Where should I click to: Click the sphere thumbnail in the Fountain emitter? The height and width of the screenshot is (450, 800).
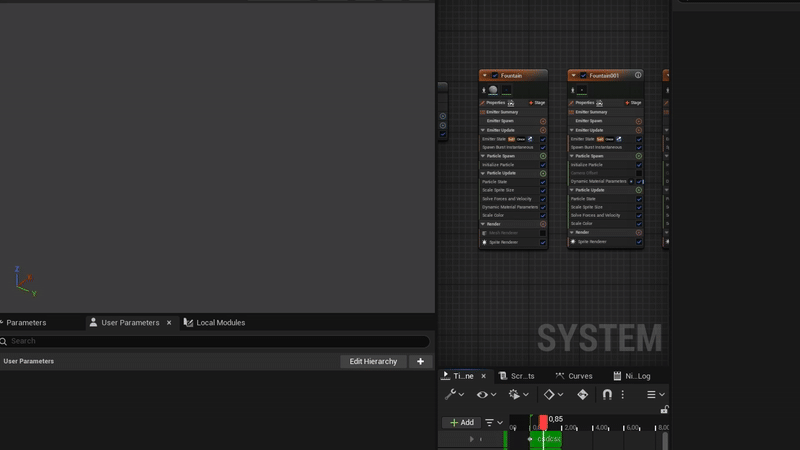tap(493, 90)
